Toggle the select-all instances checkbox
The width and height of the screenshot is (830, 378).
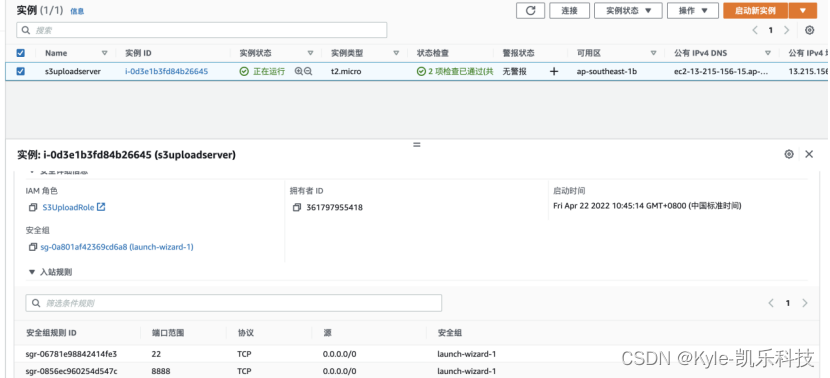[21, 53]
